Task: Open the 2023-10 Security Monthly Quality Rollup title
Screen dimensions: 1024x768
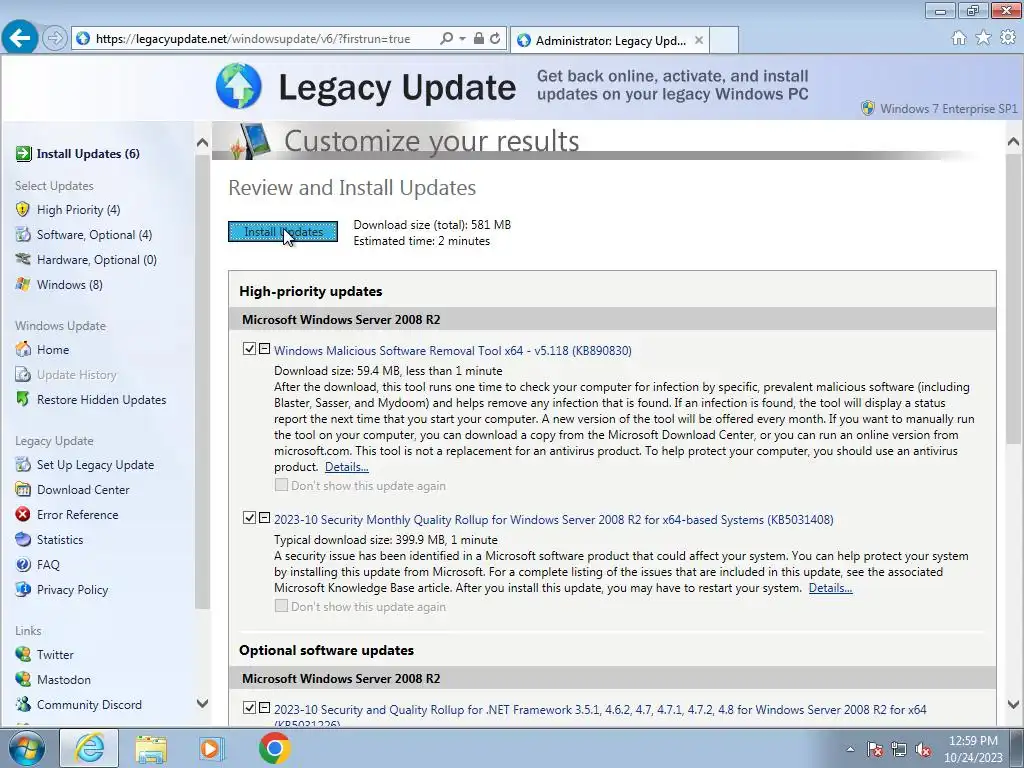Action: (553, 520)
